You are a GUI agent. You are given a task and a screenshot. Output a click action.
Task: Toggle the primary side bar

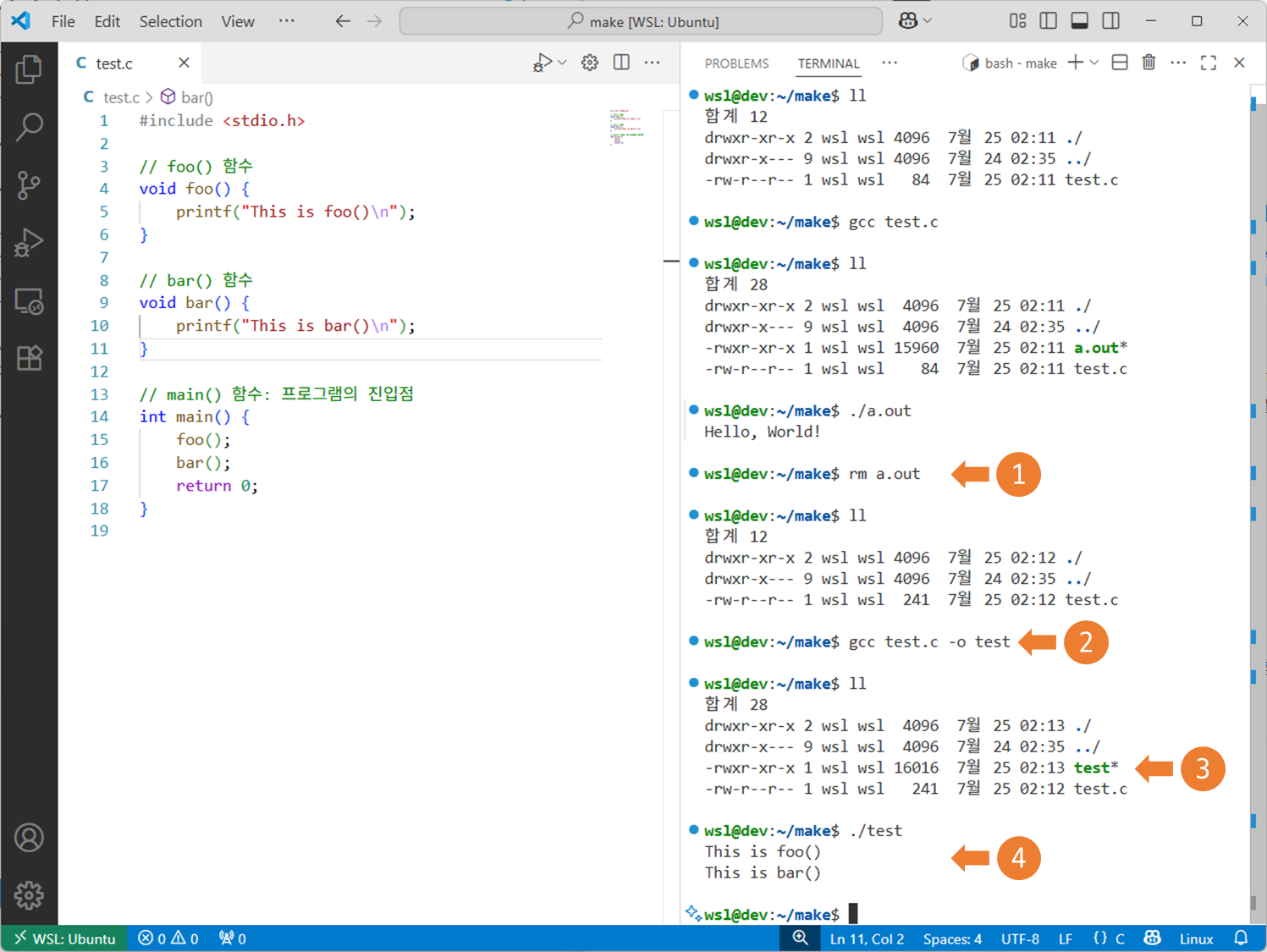[1048, 21]
